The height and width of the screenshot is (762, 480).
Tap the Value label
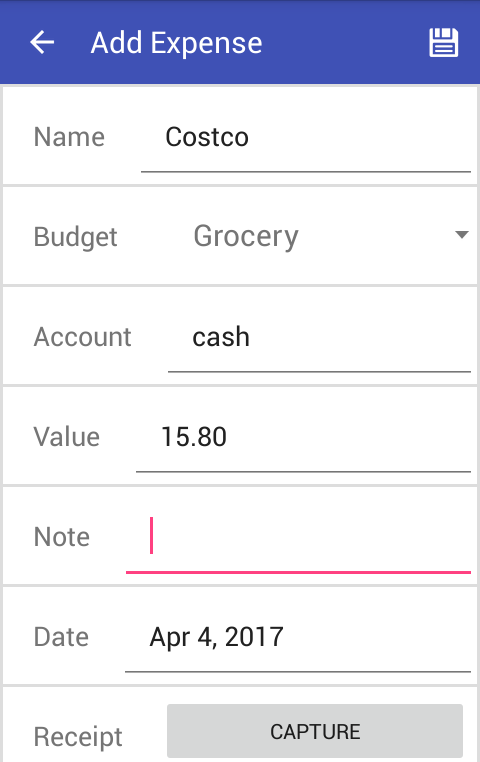click(67, 437)
